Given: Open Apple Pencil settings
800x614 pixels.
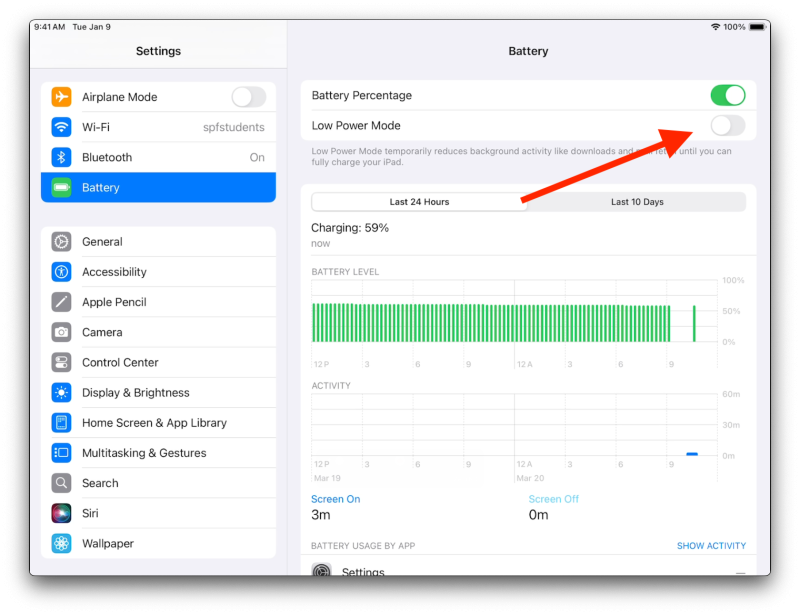Looking at the screenshot, I should pos(61,302).
